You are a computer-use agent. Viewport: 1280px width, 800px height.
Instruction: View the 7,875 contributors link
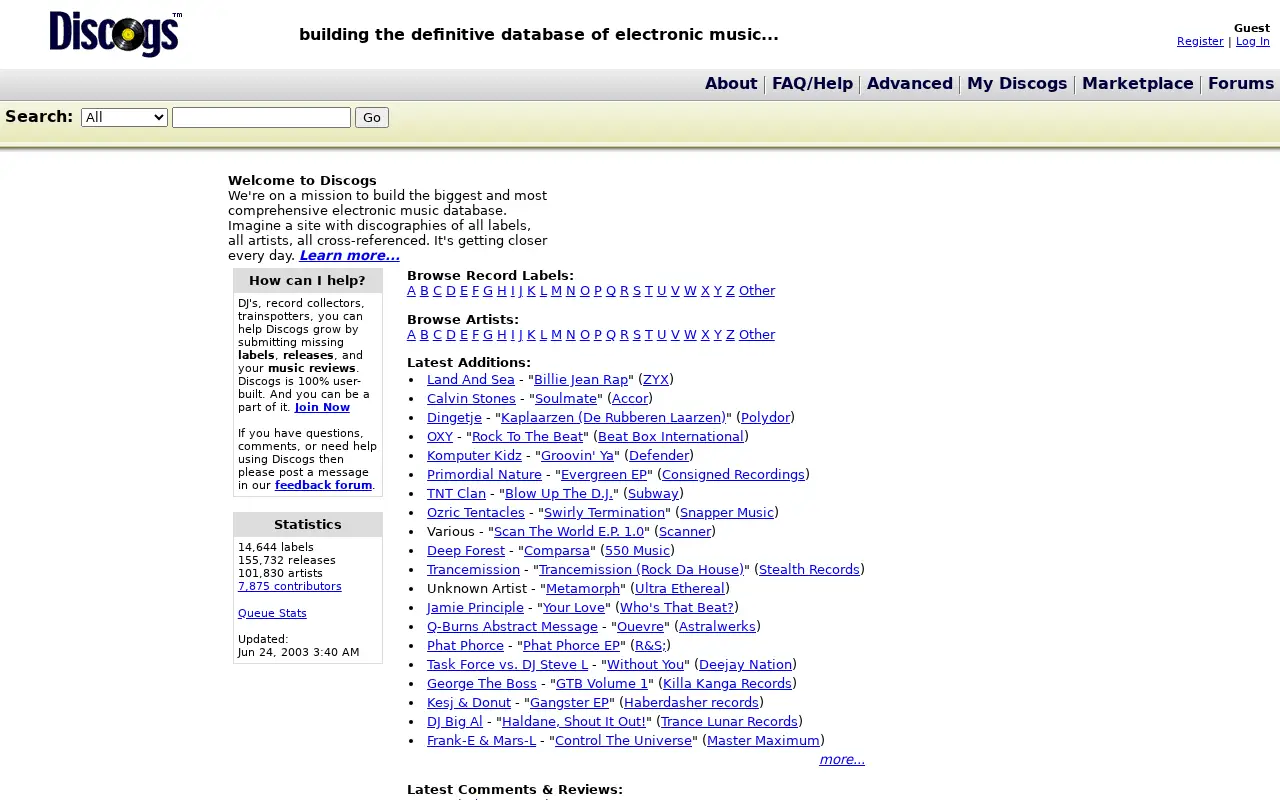(290, 586)
